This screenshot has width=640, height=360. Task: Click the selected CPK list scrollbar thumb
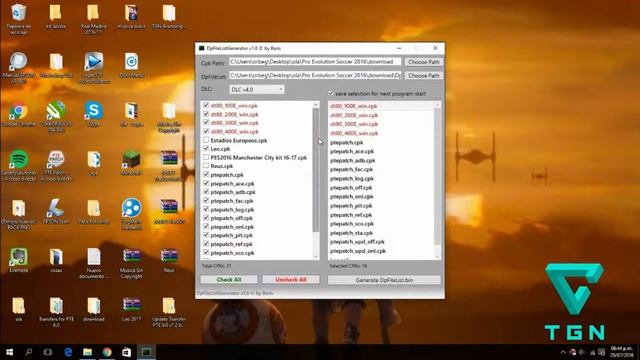[x=437, y=177]
